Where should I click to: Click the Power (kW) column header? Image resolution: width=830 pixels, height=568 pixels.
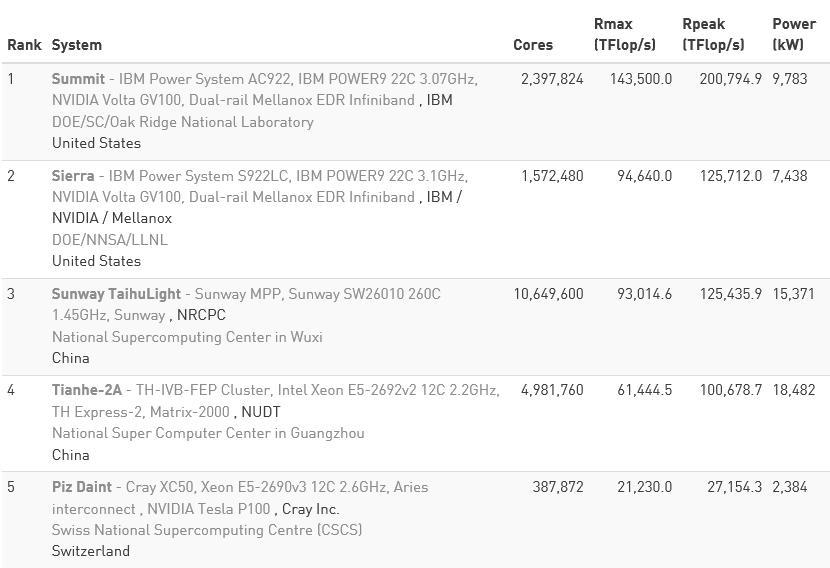(794, 34)
